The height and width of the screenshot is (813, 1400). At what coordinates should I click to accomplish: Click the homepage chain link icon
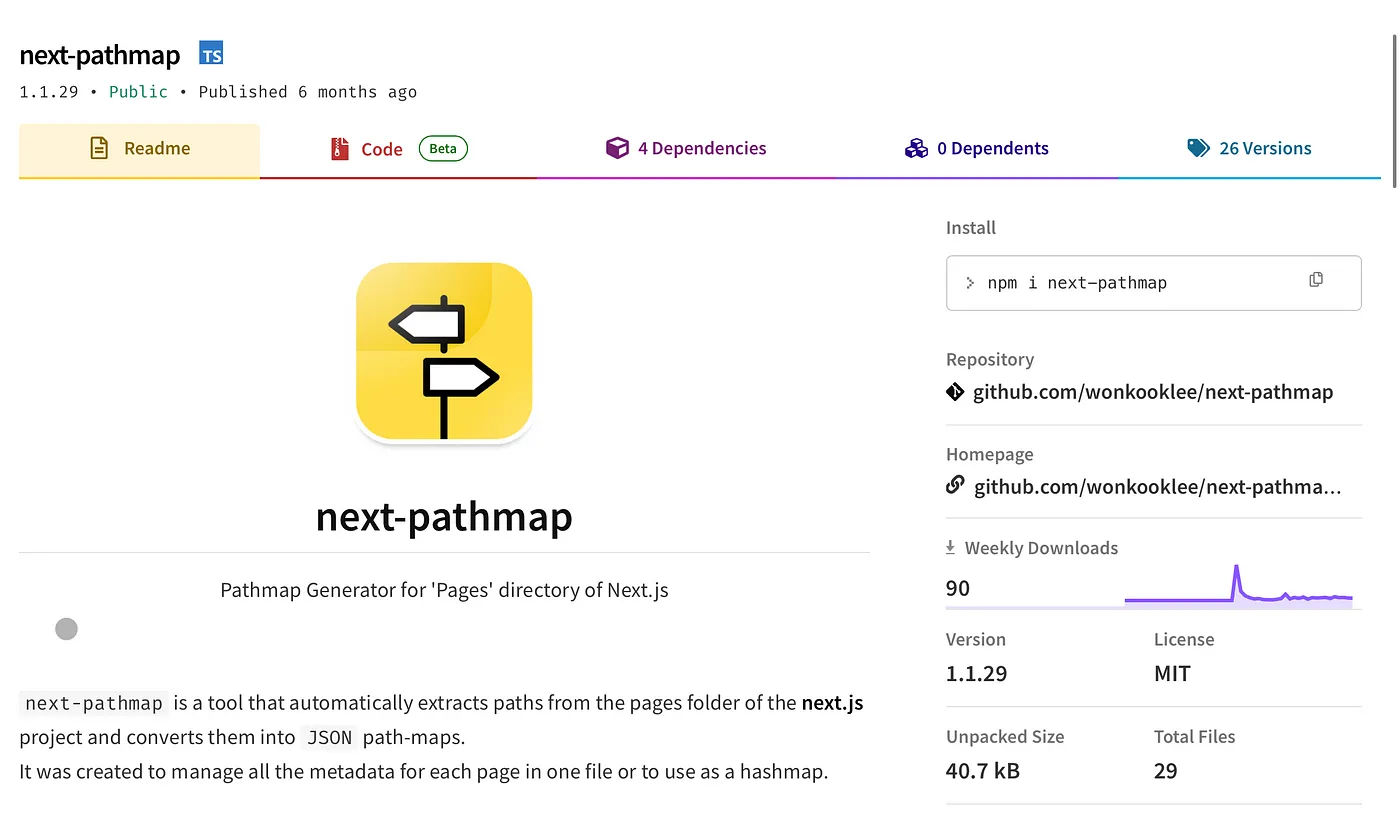pyautogui.click(x=955, y=486)
